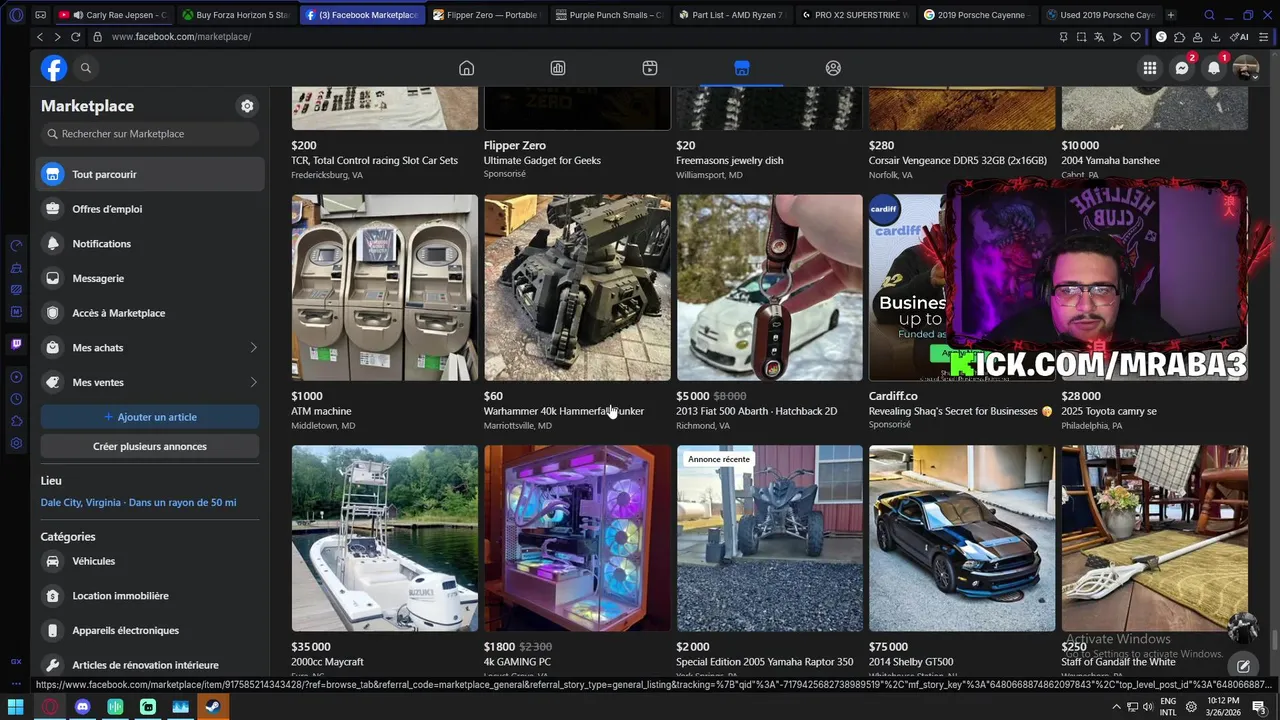The height and width of the screenshot is (720, 1280).
Task: Open Articles de rénovation intérieure category
Action: tap(150, 665)
